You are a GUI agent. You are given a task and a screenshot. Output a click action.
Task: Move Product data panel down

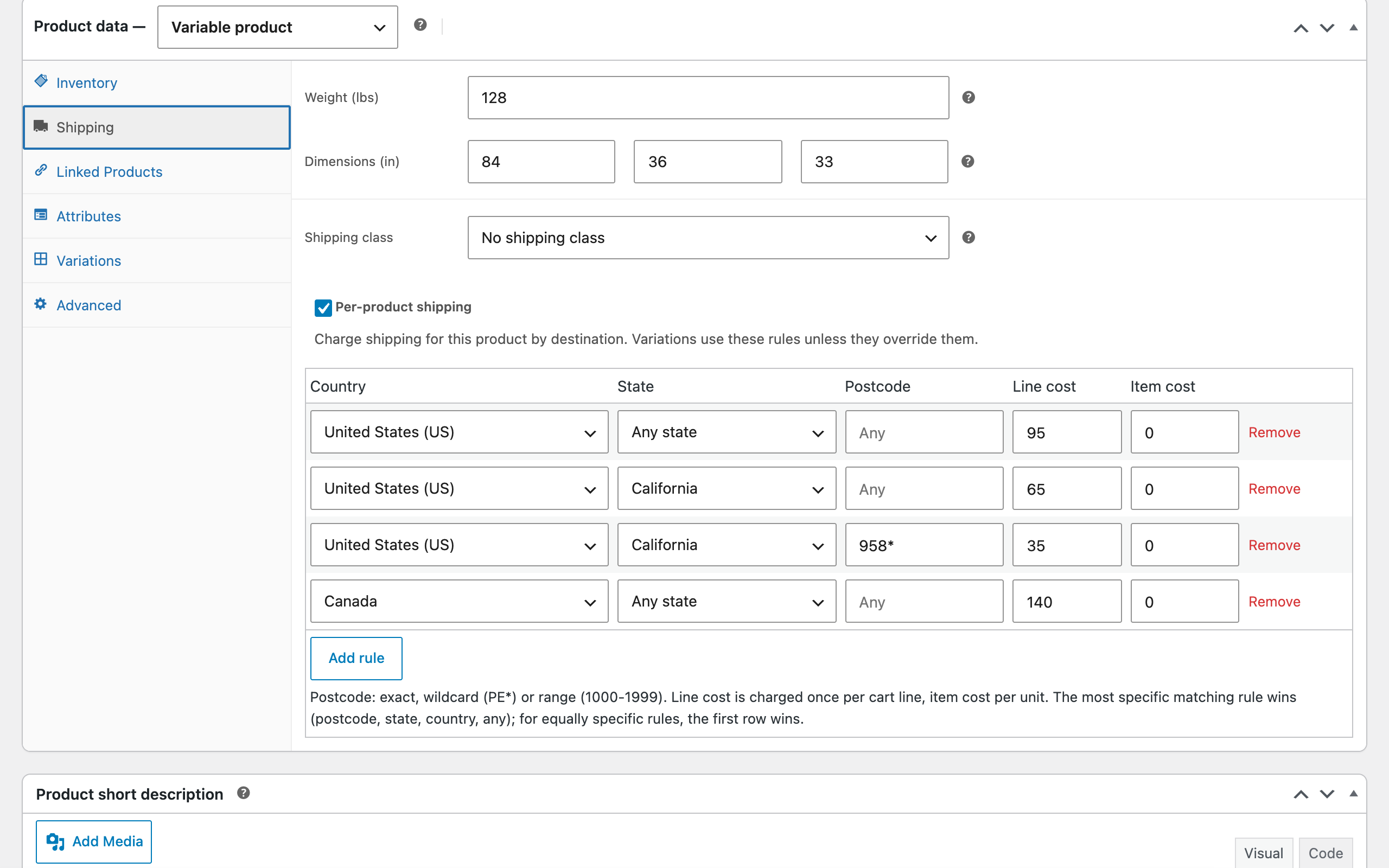[x=1327, y=28]
